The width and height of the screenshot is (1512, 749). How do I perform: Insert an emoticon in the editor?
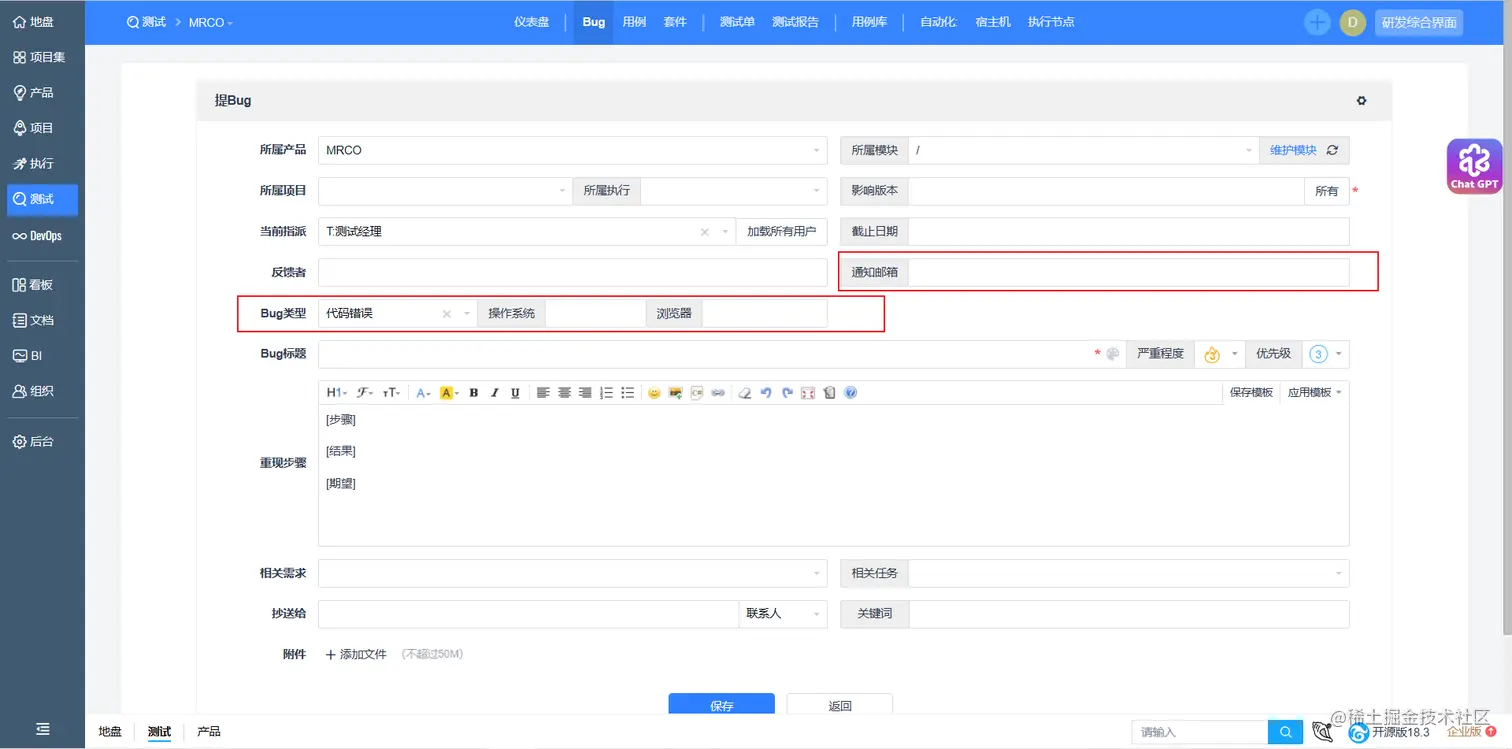tap(654, 393)
